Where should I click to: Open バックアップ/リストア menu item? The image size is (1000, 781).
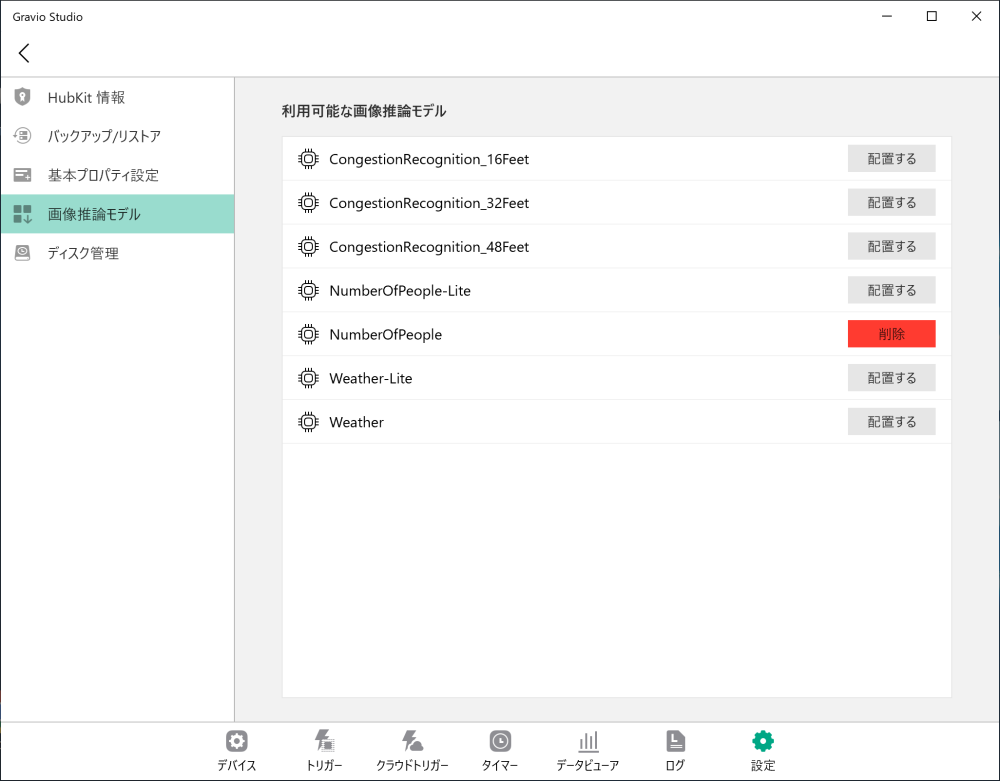point(117,136)
